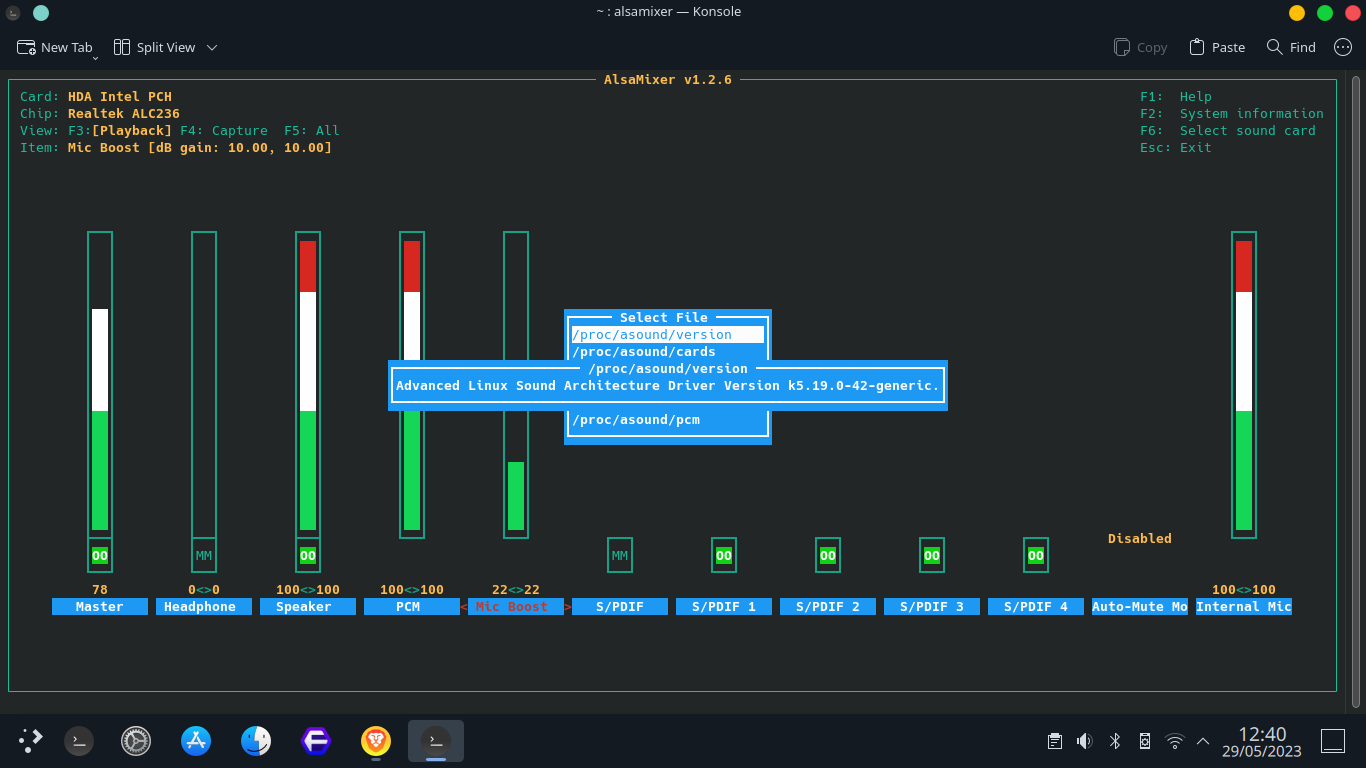Toggle the keep-above pin in title bar
The height and width of the screenshot is (768, 1366).
(40, 12)
